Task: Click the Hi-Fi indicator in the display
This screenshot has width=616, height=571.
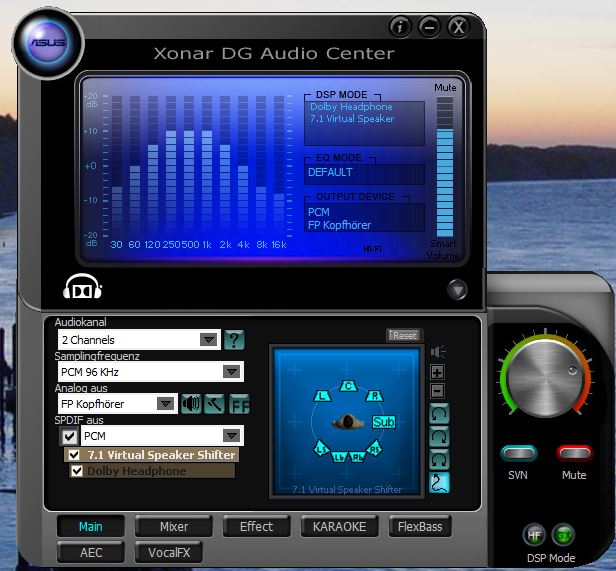Action: coord(372,249)
